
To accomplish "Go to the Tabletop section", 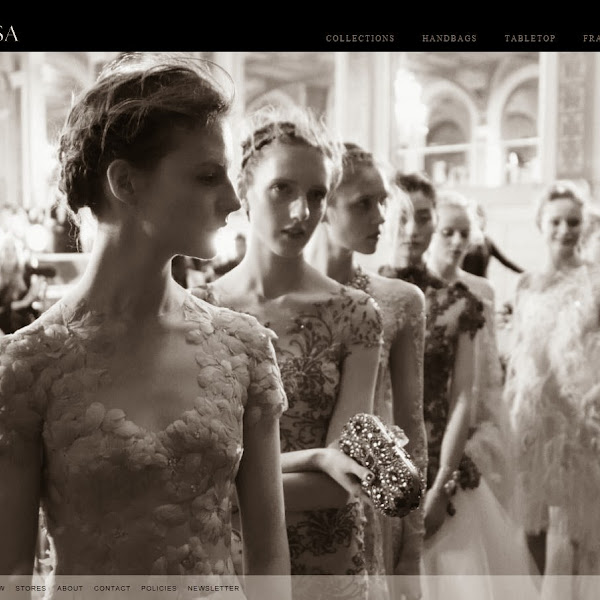I will [530, 38].
